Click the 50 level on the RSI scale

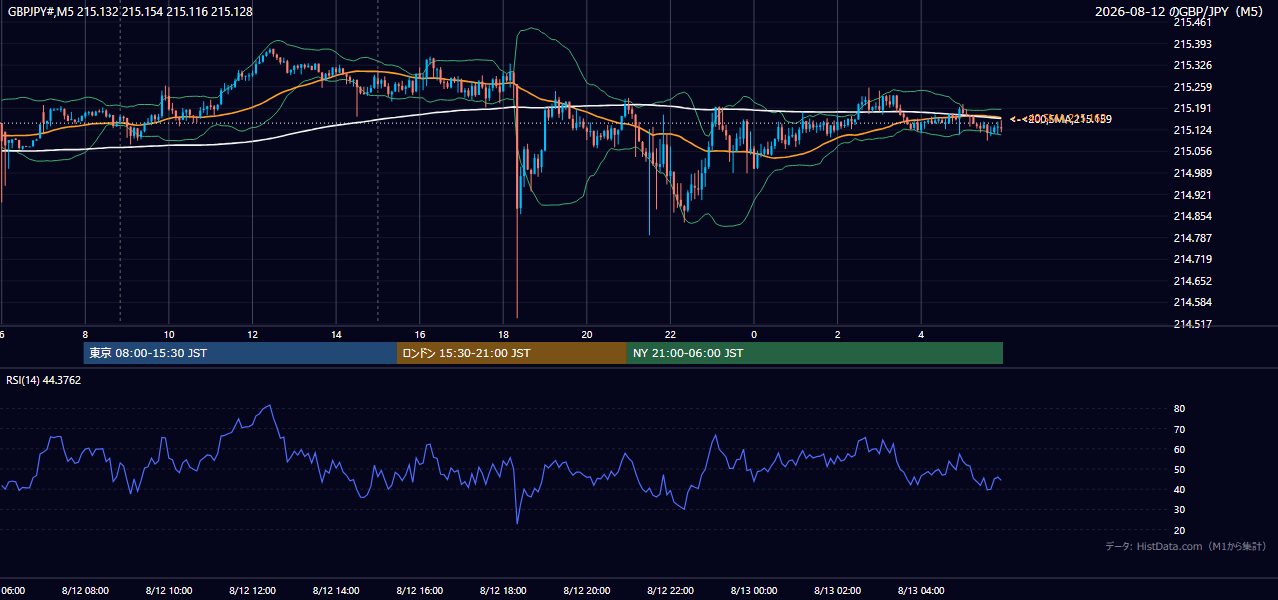click(1179, 469)
